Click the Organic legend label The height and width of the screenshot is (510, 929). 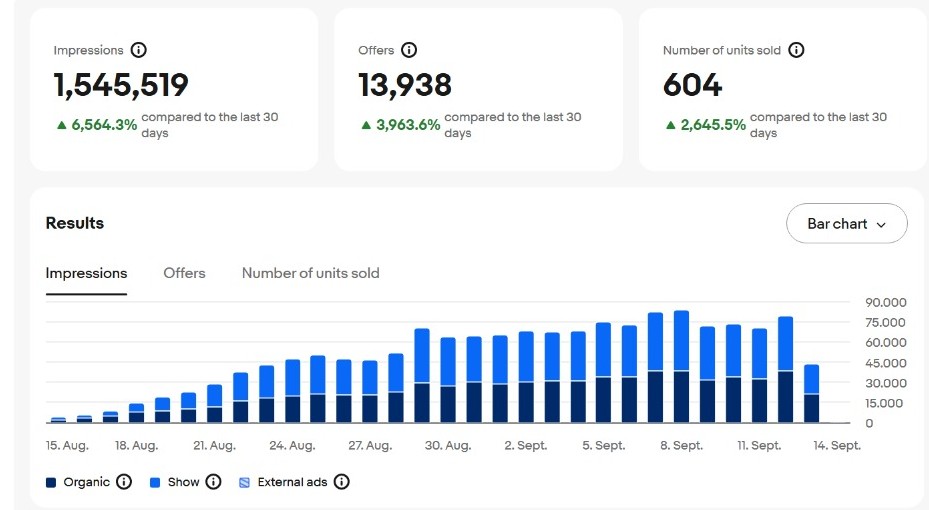(x=87, y=482)
